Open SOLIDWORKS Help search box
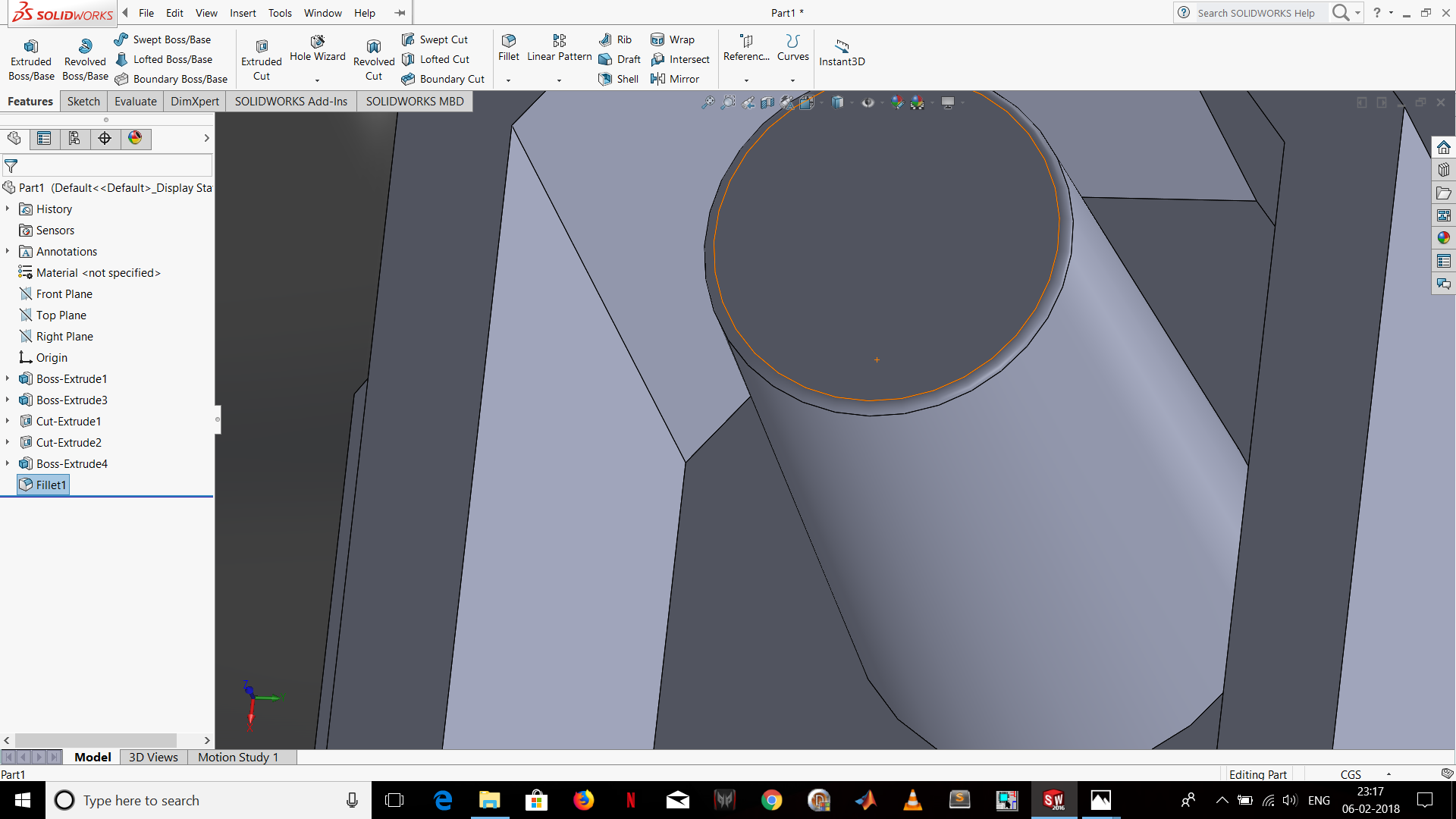The height and width of the screenshot is (819, 1456). pos(1259,13)
